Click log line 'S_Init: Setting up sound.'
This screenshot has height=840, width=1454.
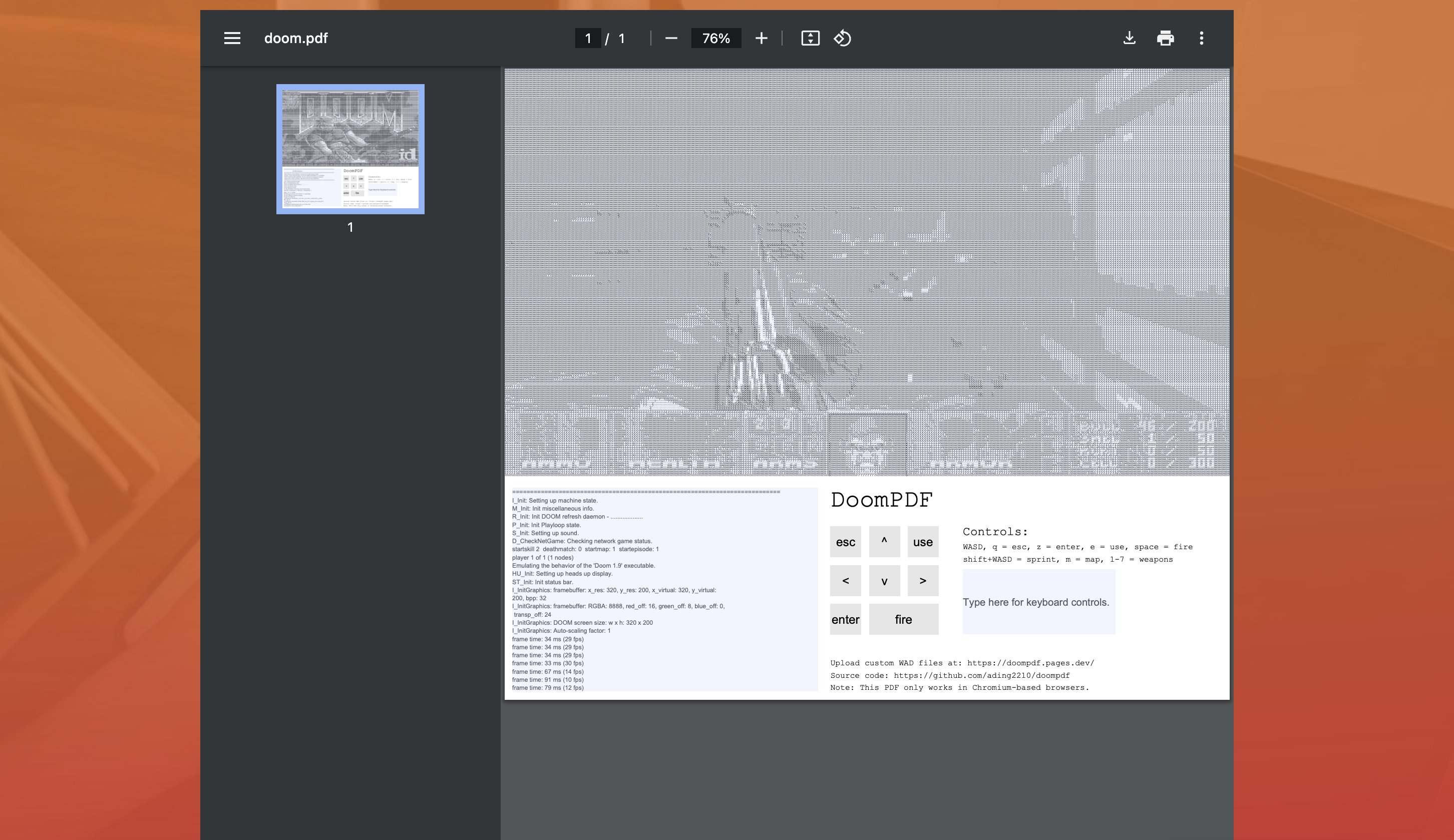coord(545,533)
